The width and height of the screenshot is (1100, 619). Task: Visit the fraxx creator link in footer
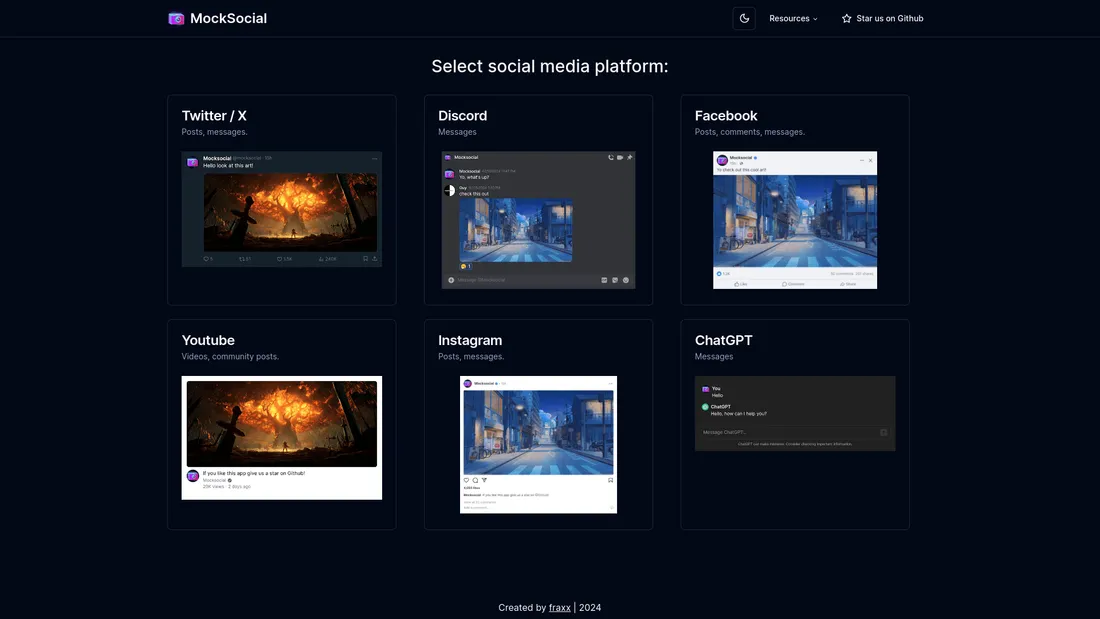tap(559, 608)
